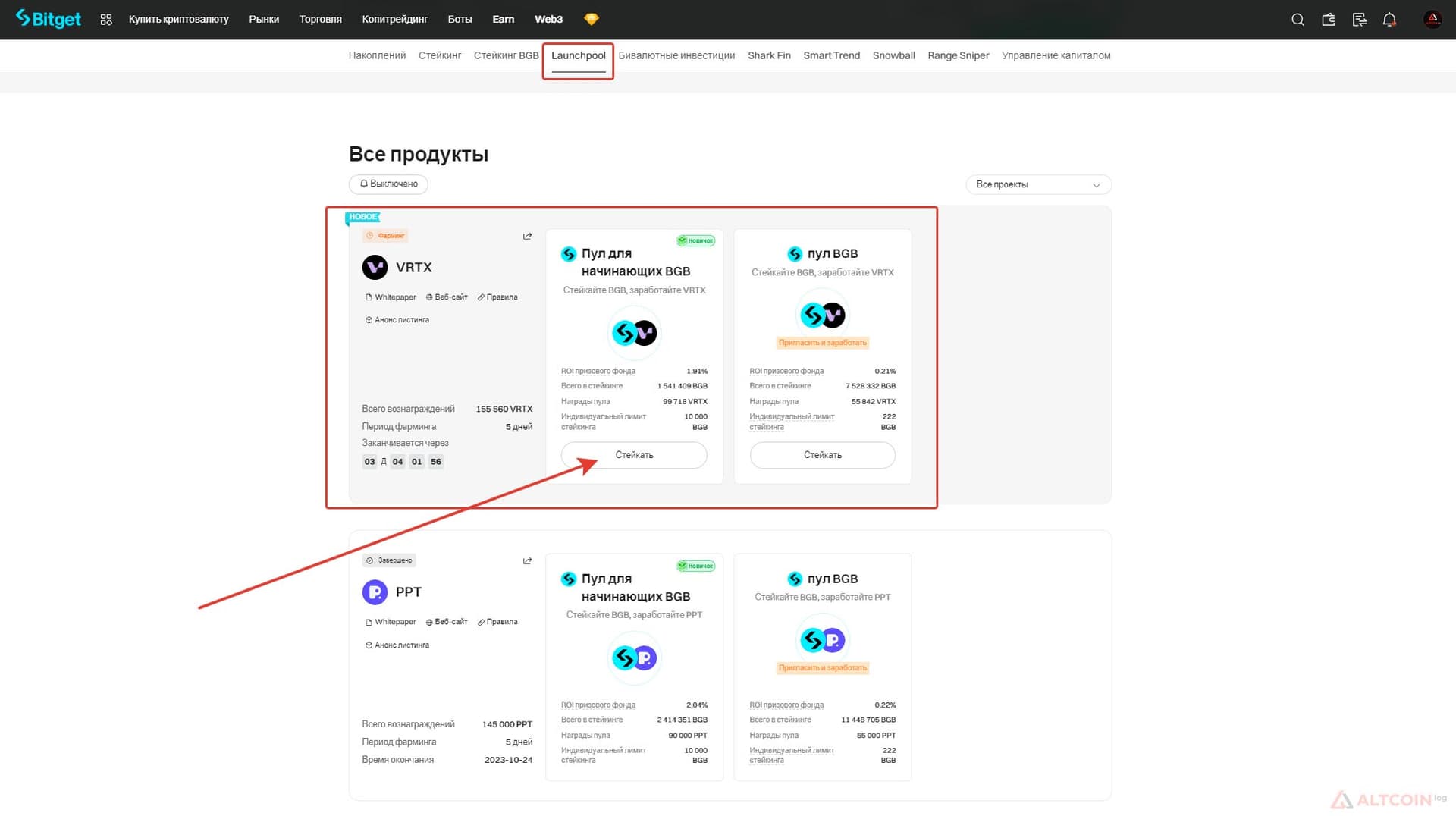Switch to 'Бивалютные инвестиции' tab
The width and height of the screenshot is (1456, 816).
point(676,55)
